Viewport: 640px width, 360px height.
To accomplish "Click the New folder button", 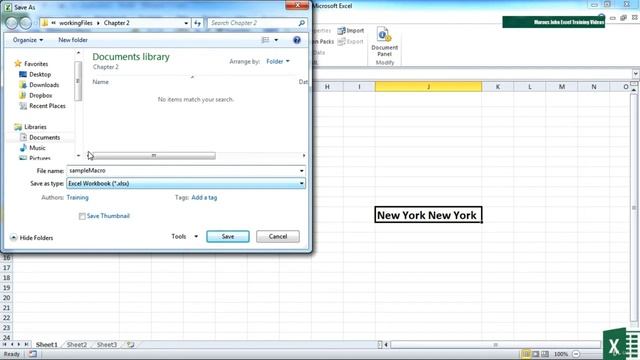I will click(73, 40).
